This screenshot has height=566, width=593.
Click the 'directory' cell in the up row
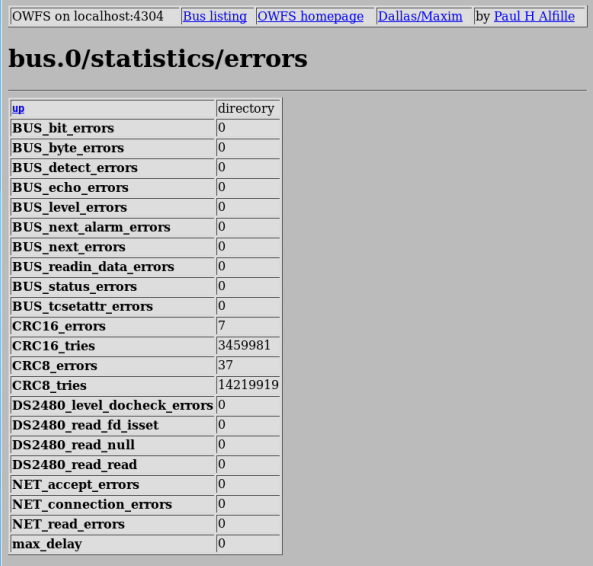[x=246, y=109]
